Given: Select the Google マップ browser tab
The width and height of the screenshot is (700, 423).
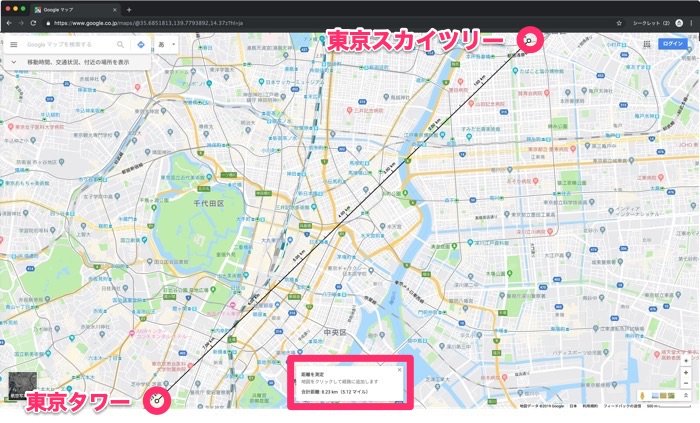Looking at the screenshot, I should (76, 9).
